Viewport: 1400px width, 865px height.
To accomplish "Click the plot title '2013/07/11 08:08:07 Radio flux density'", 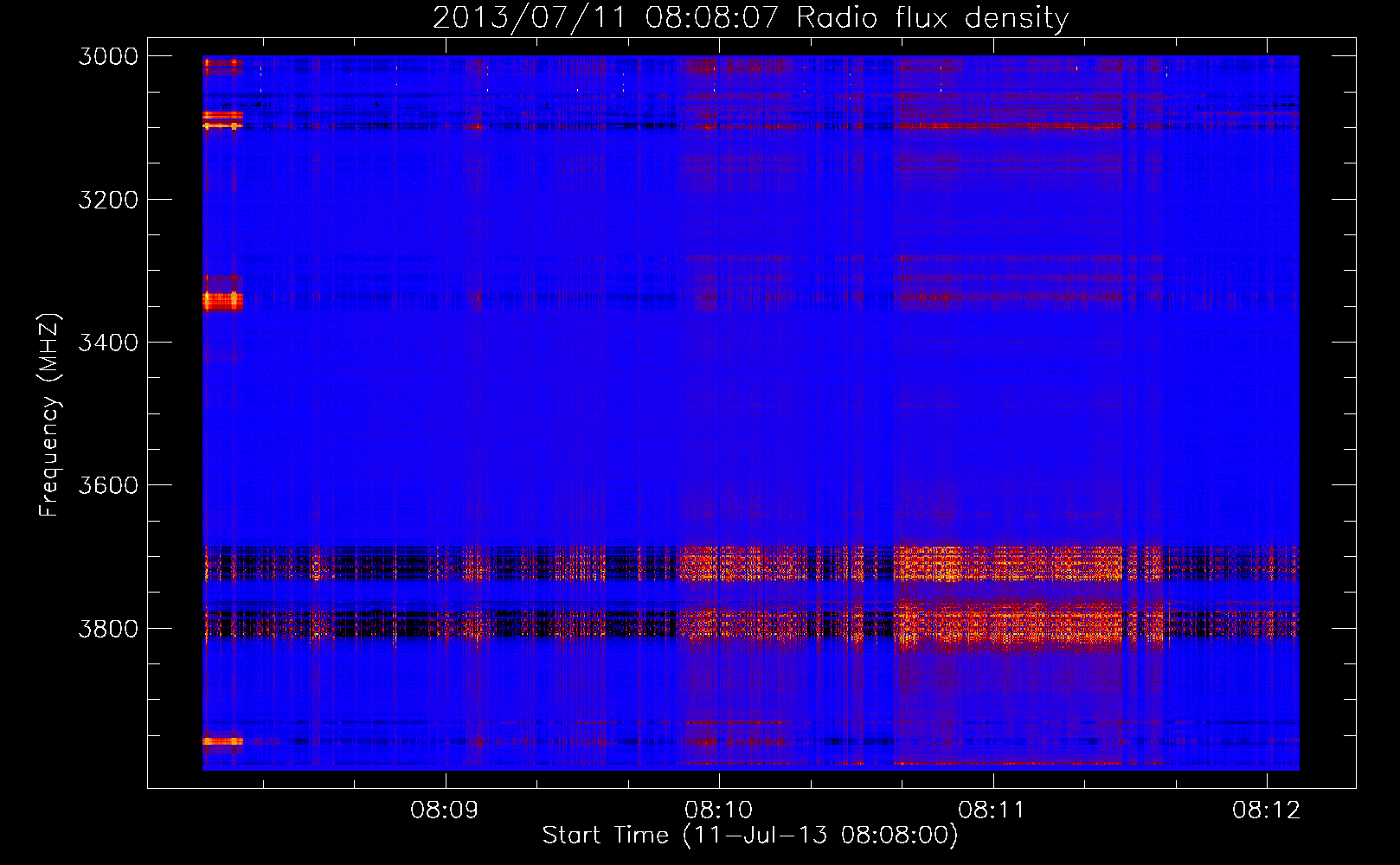I will tap(750, 17).
